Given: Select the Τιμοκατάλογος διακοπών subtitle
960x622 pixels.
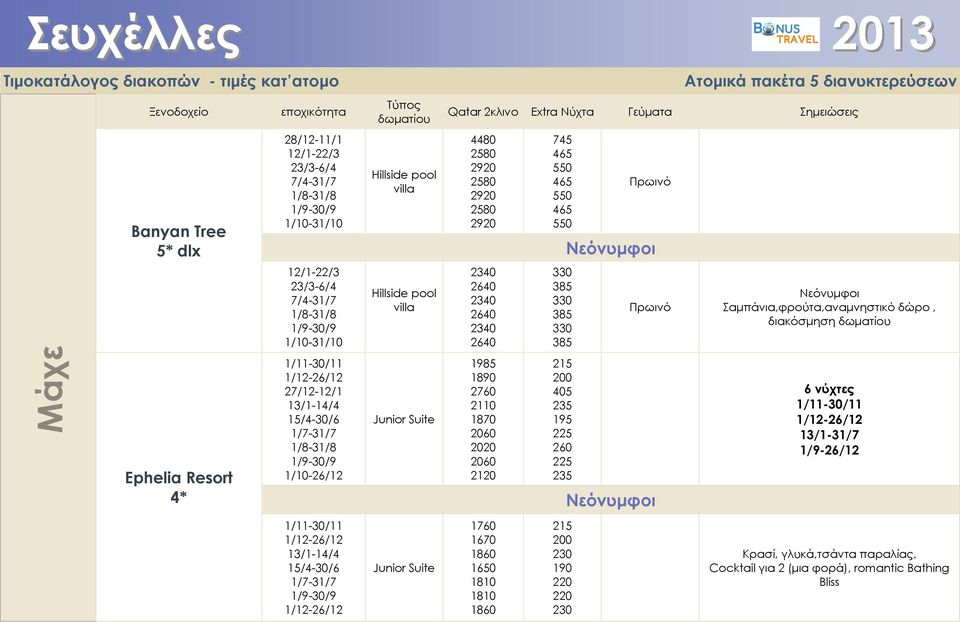Looking at the screenshot, I should coord(171,81).
